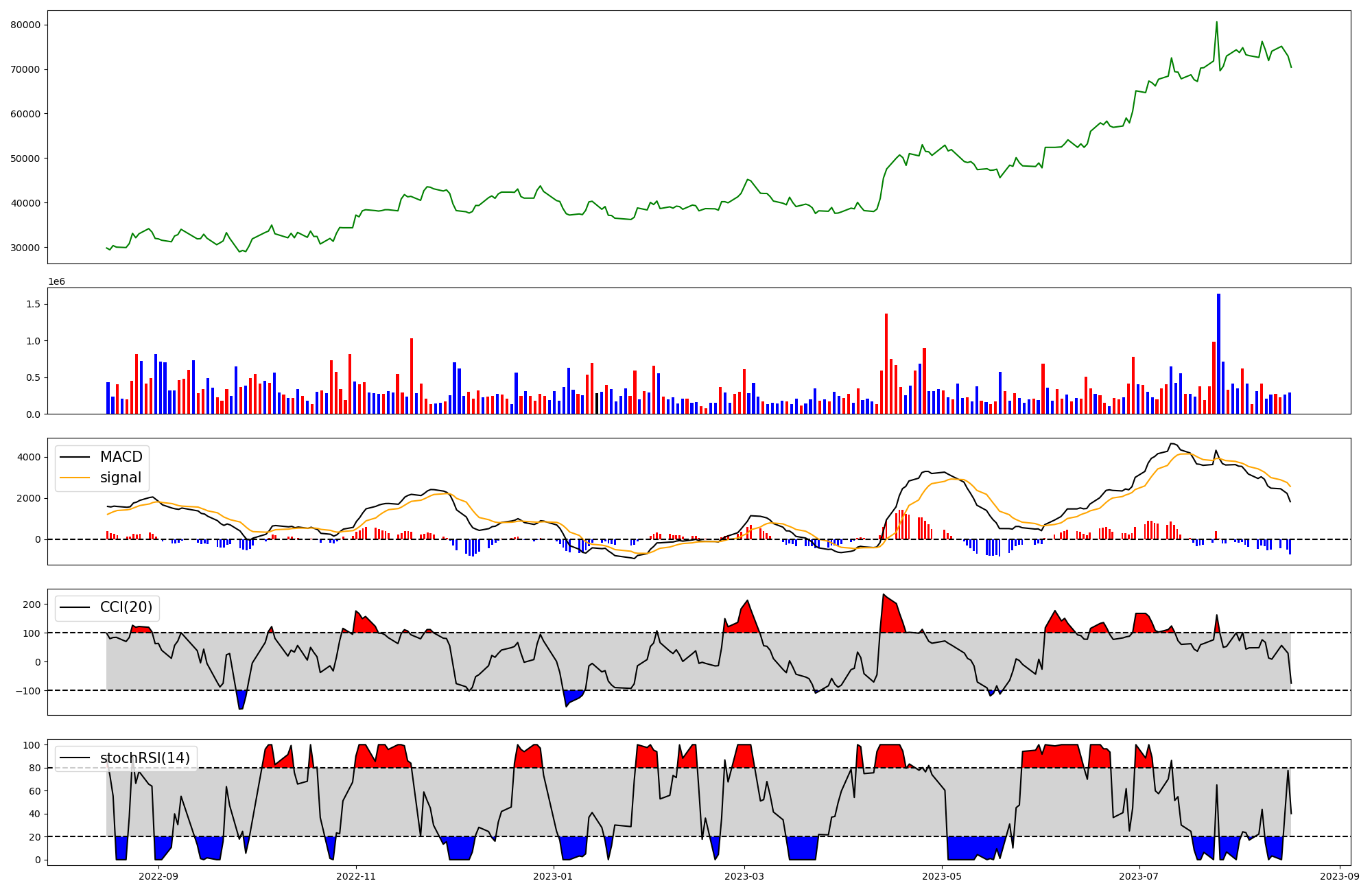Click the 2022-11 date axis label

(355, 876)
